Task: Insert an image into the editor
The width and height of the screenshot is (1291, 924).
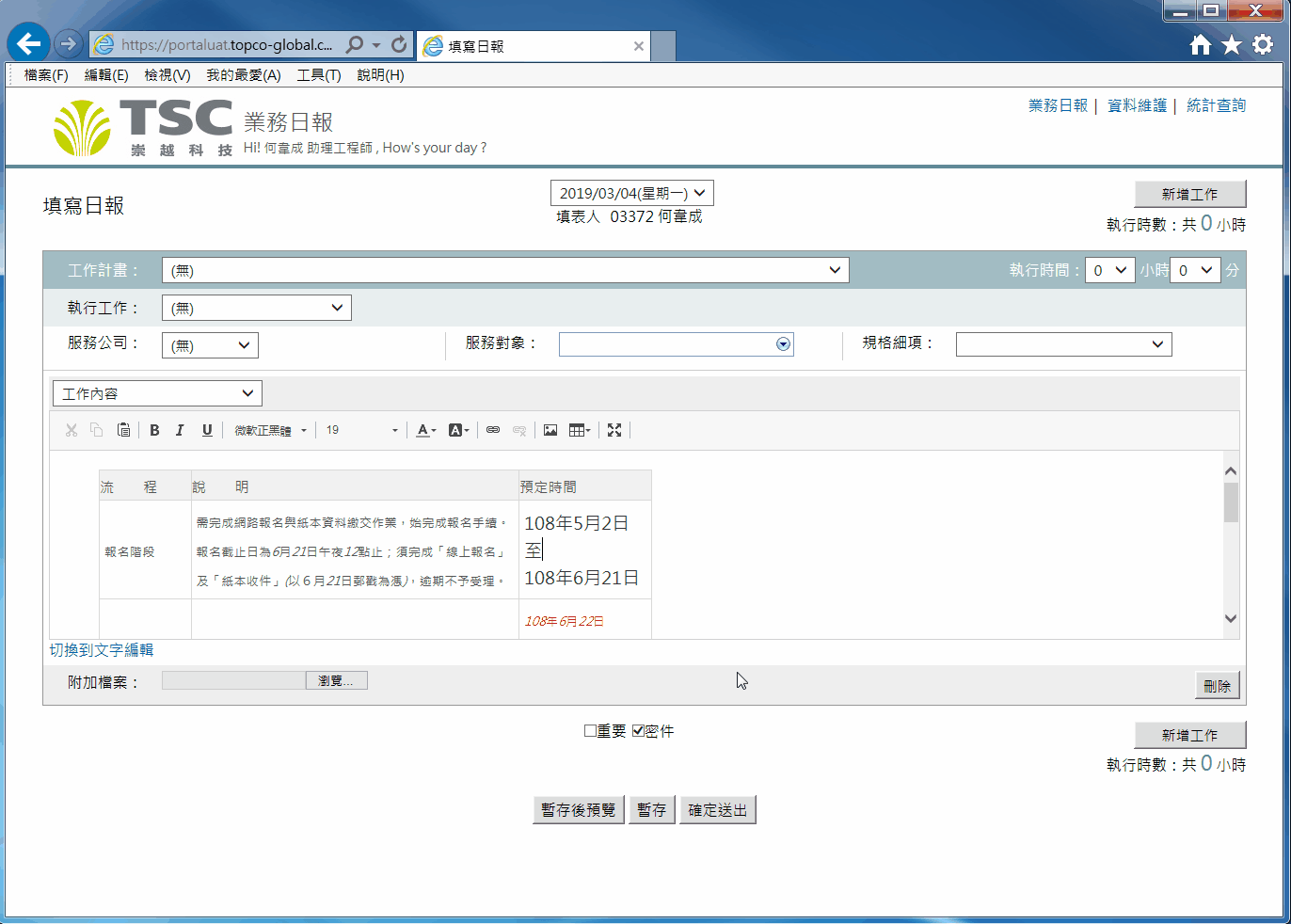Action: point(550,430)
